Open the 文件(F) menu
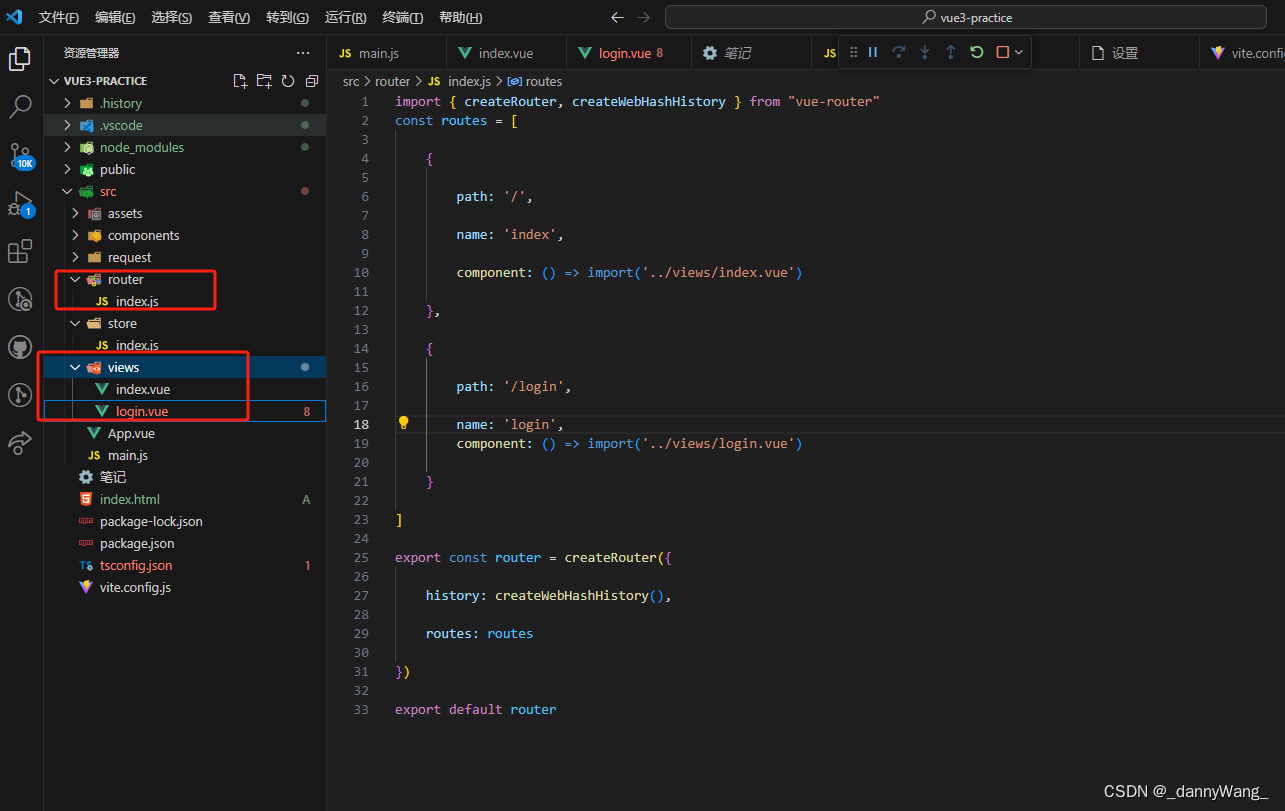1285x811 pixels. point(59,17)
